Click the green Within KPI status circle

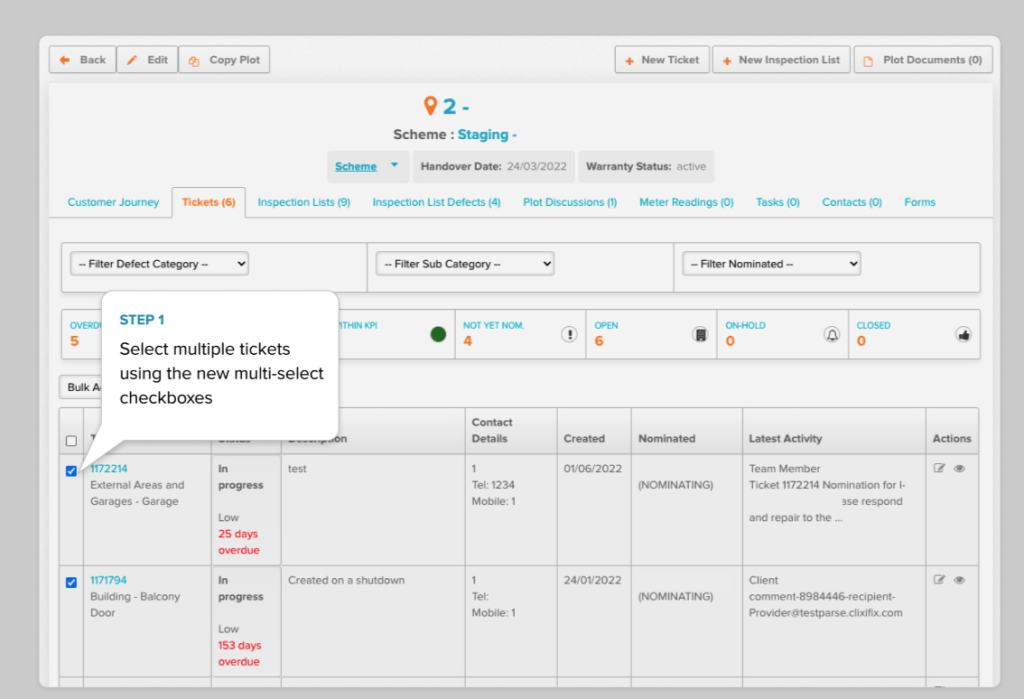438,334
